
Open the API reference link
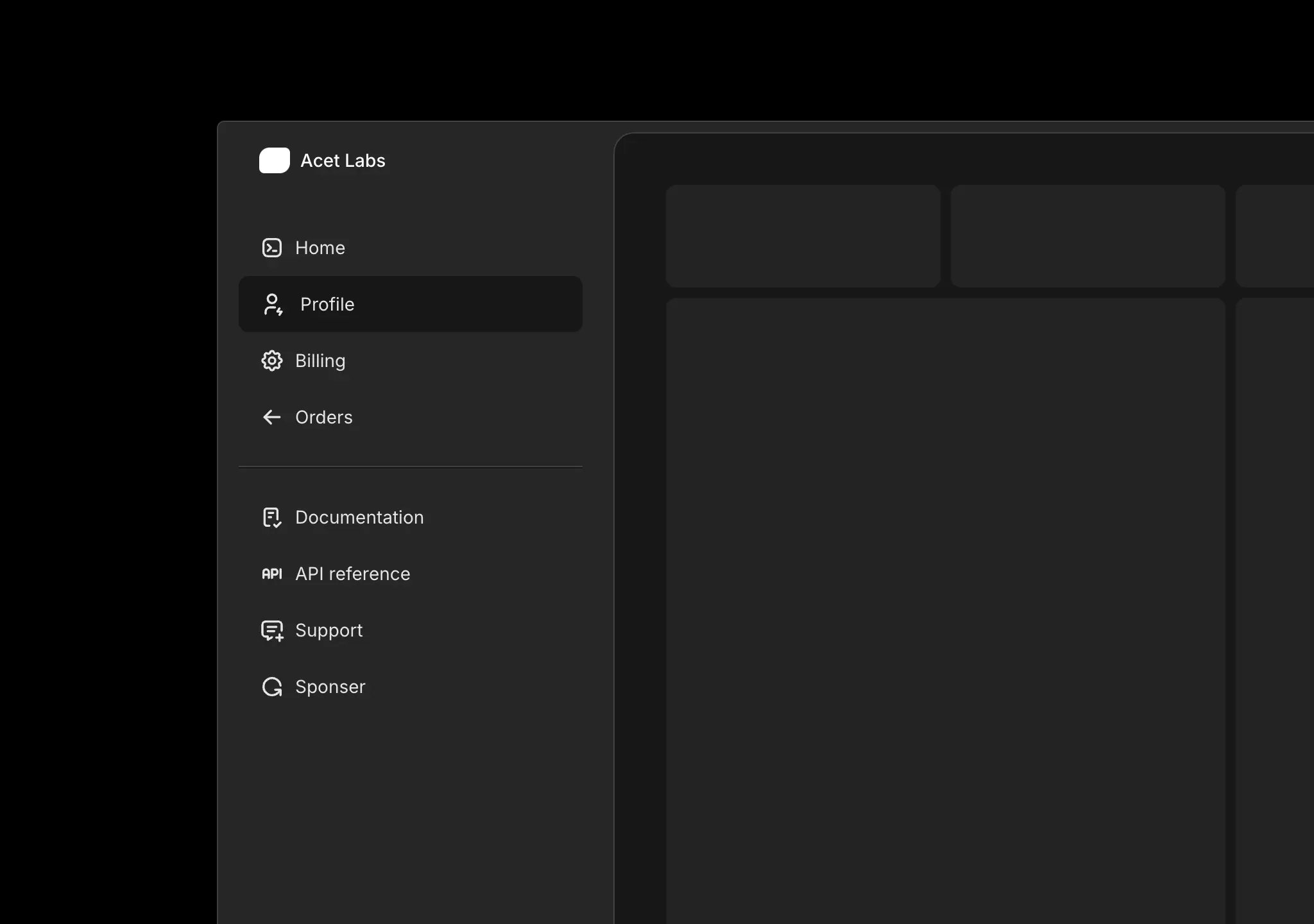point(353,573)
